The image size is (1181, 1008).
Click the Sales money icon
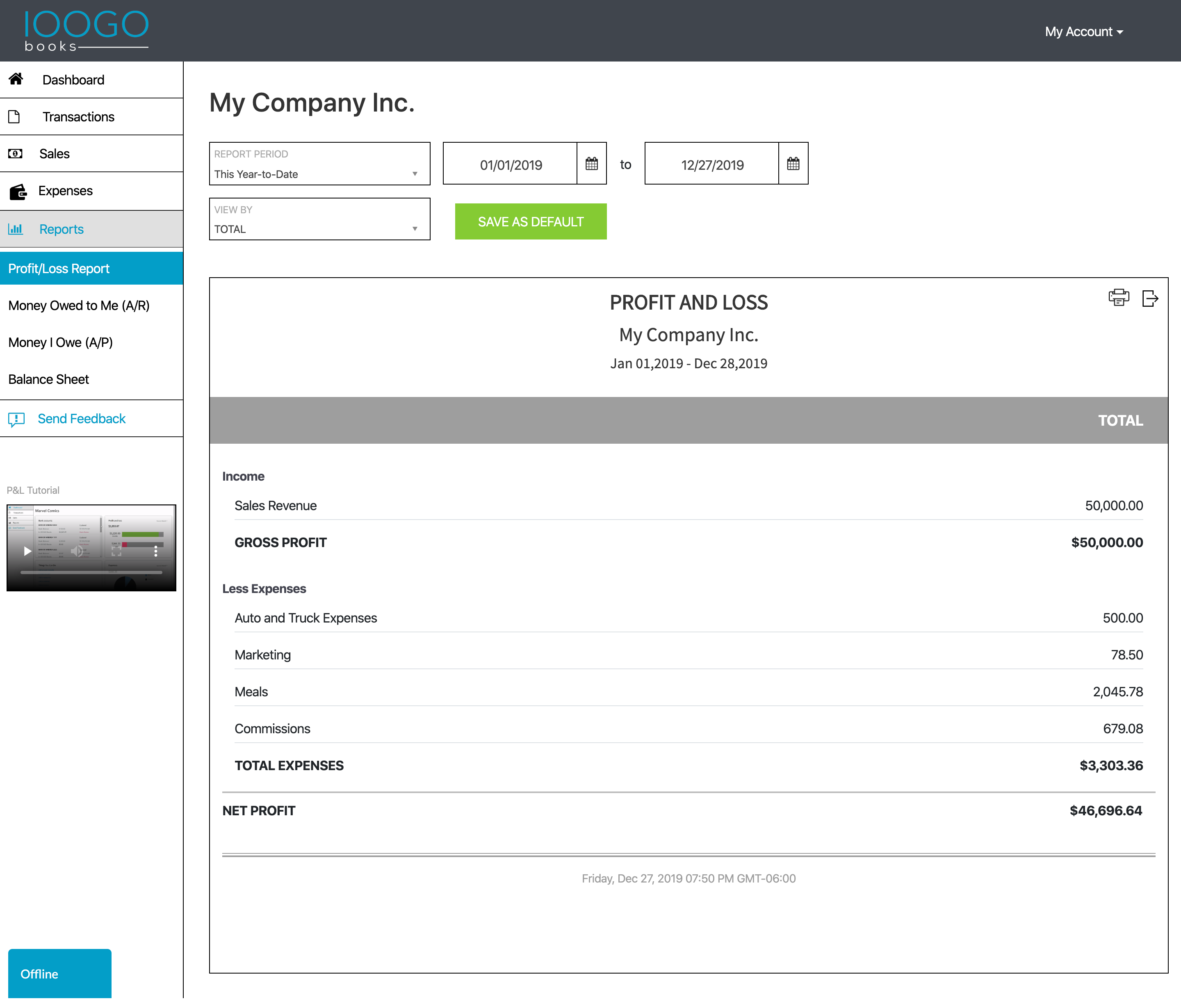click(16, 153)
